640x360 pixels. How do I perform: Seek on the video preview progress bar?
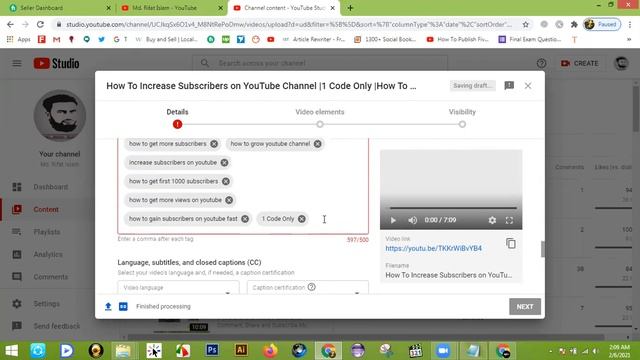pyautogui.click(x=453, y=208)
